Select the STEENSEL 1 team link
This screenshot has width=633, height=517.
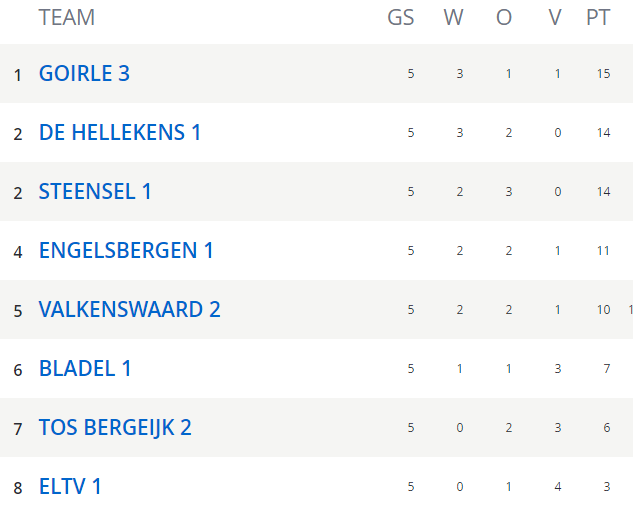(x=95, y=191)
